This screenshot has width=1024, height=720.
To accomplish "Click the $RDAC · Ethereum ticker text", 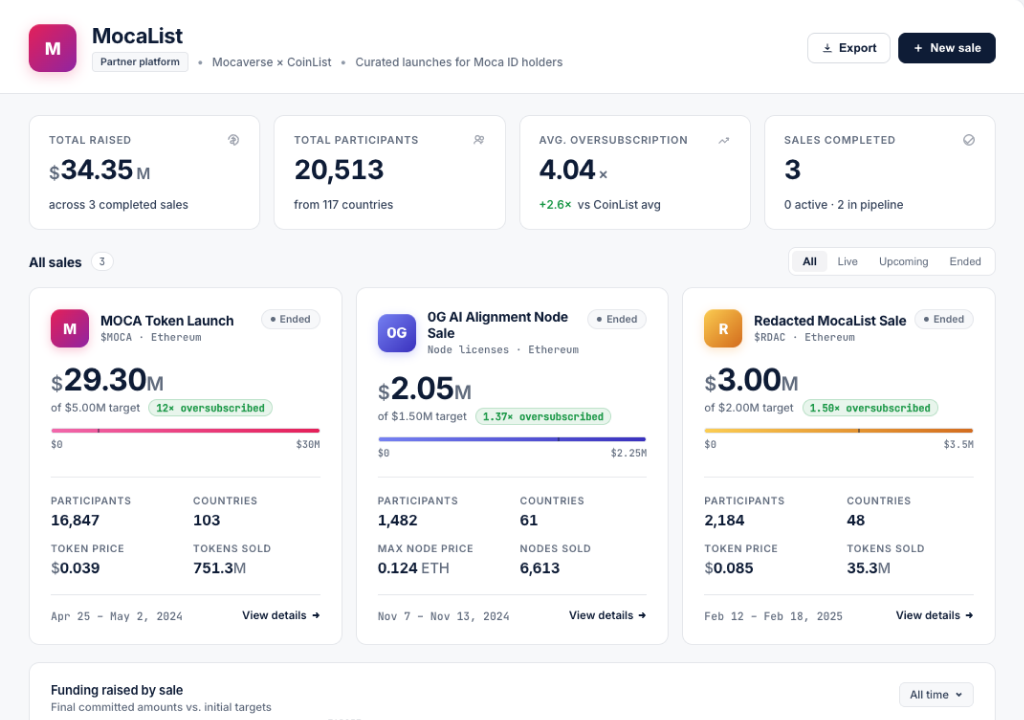I will tap(804, 337).
